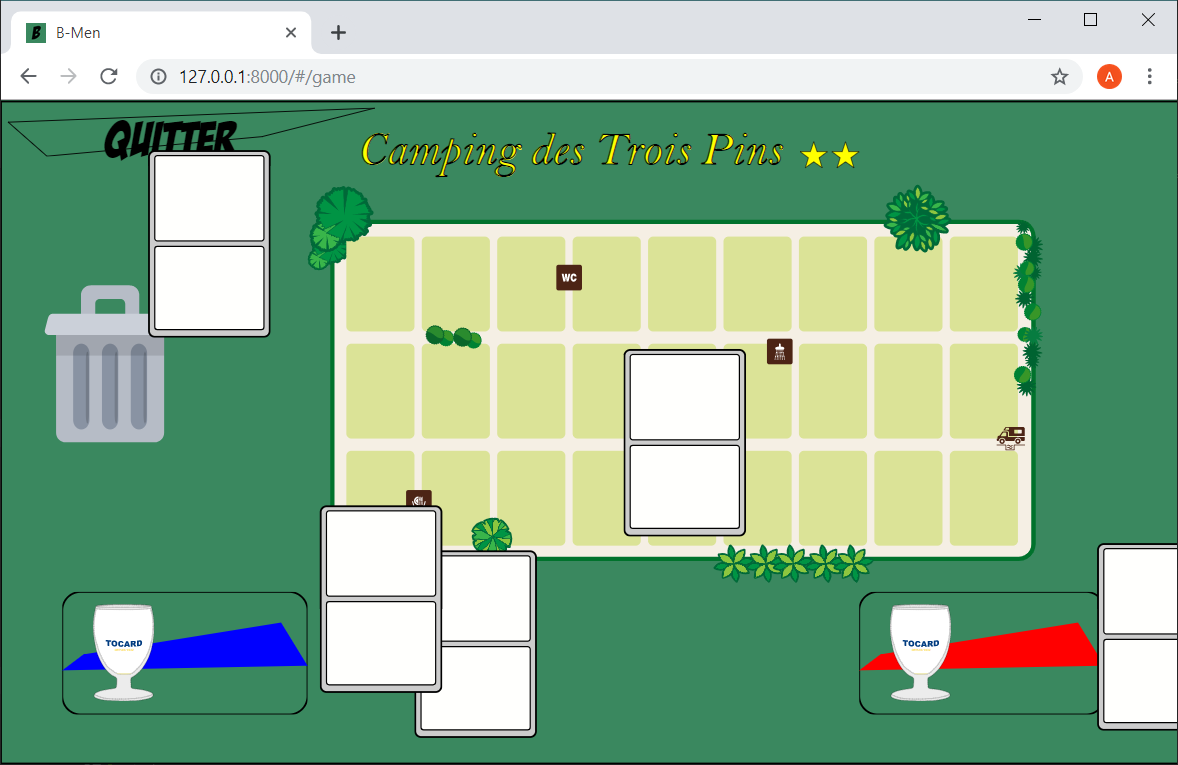1178x765 pixels.
Task: Reload the page in the browser
Action: 109,77
